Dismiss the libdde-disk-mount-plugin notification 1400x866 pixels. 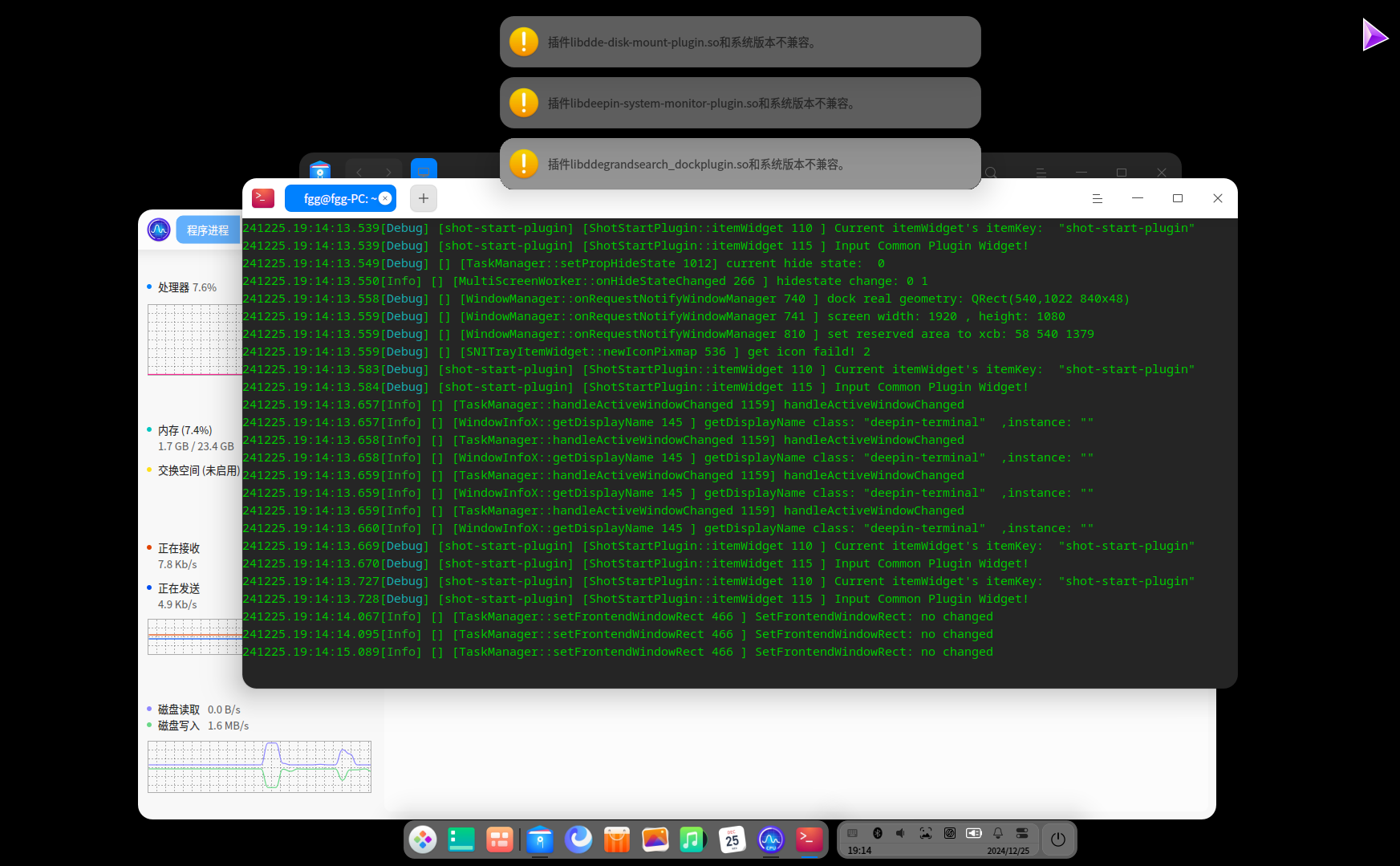(x=741, y=42)
